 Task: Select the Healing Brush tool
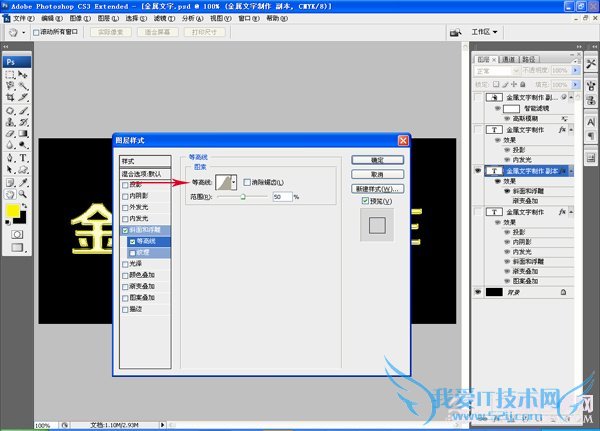10,111
